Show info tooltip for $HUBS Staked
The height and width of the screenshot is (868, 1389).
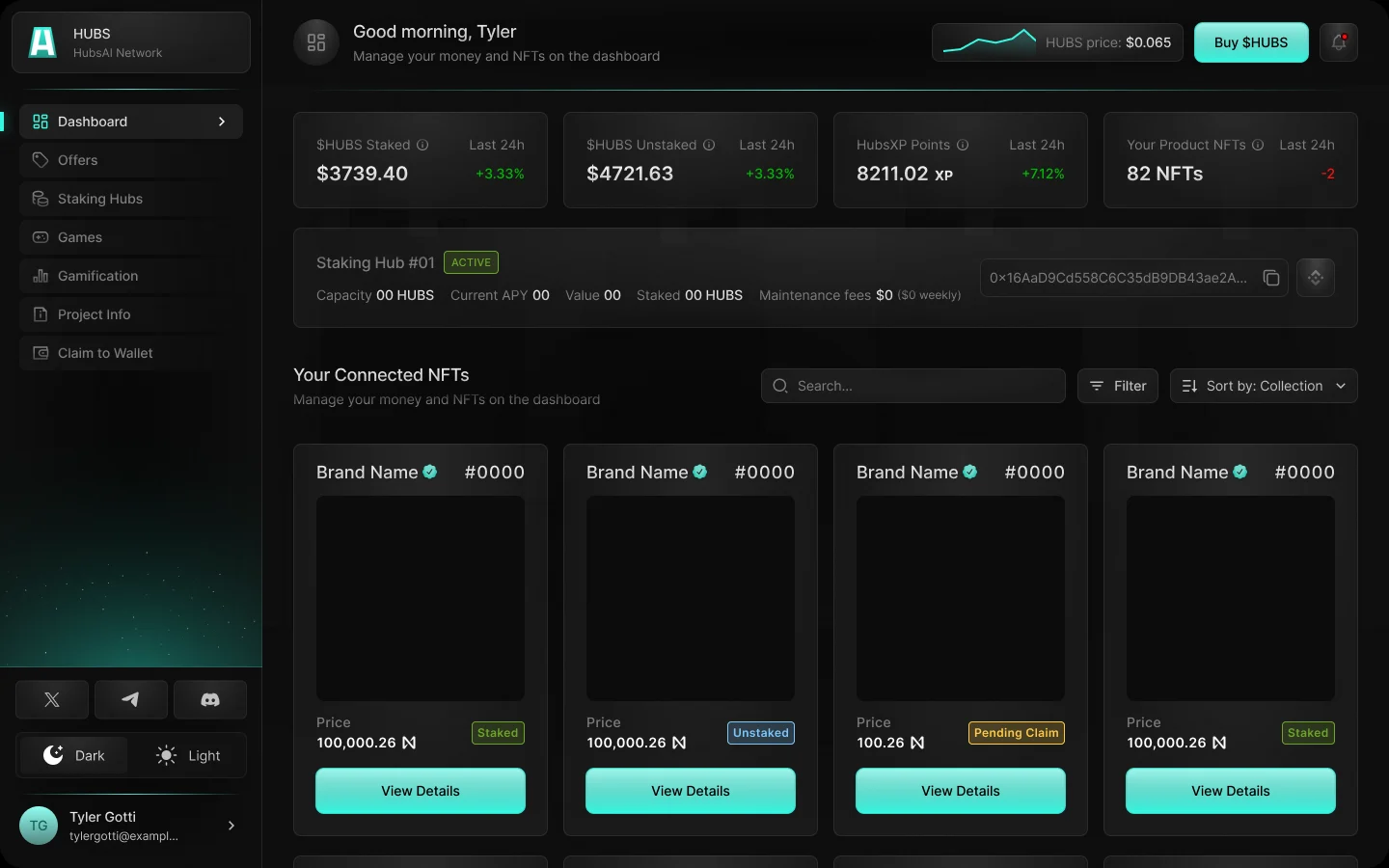pyautogui.click(x=422, y=145)
